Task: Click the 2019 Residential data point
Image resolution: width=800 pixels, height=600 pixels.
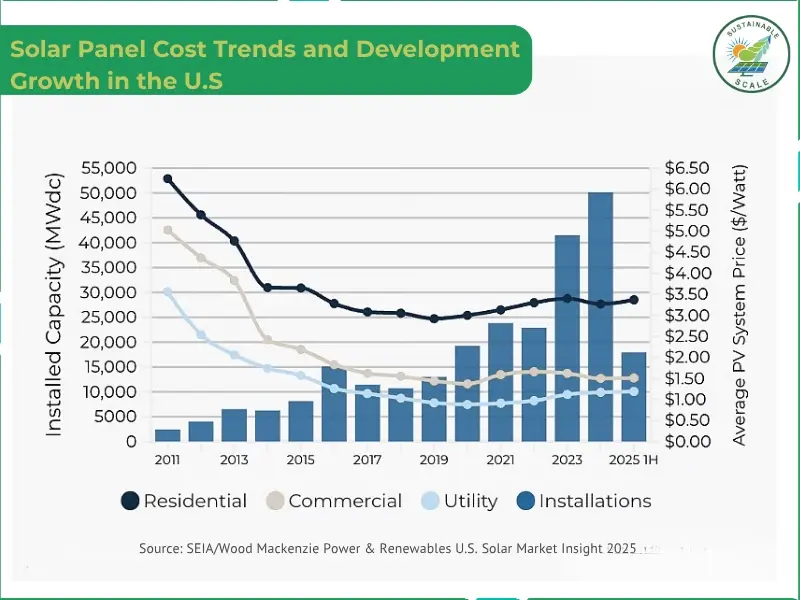Action: (433, 318)
